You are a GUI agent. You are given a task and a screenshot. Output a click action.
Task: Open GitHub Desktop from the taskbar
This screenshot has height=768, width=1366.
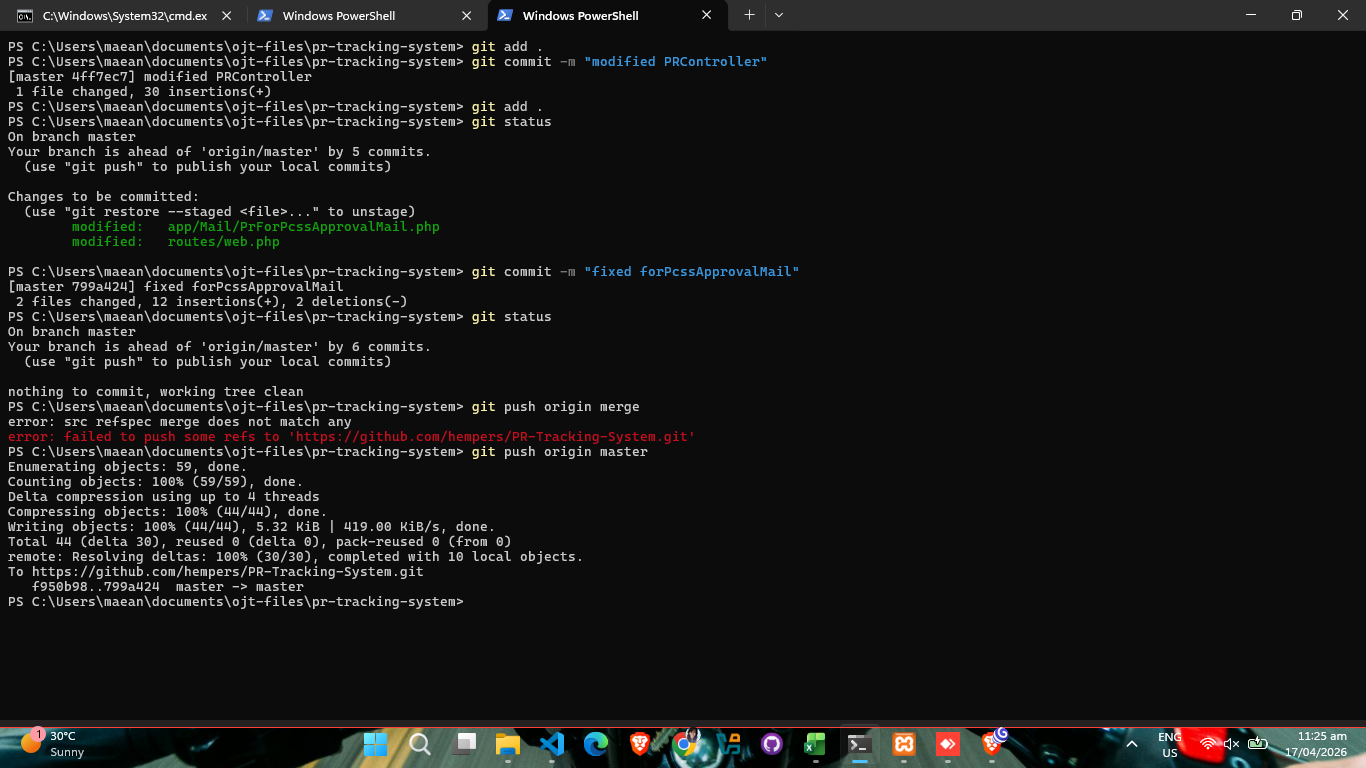pos(771,744)
